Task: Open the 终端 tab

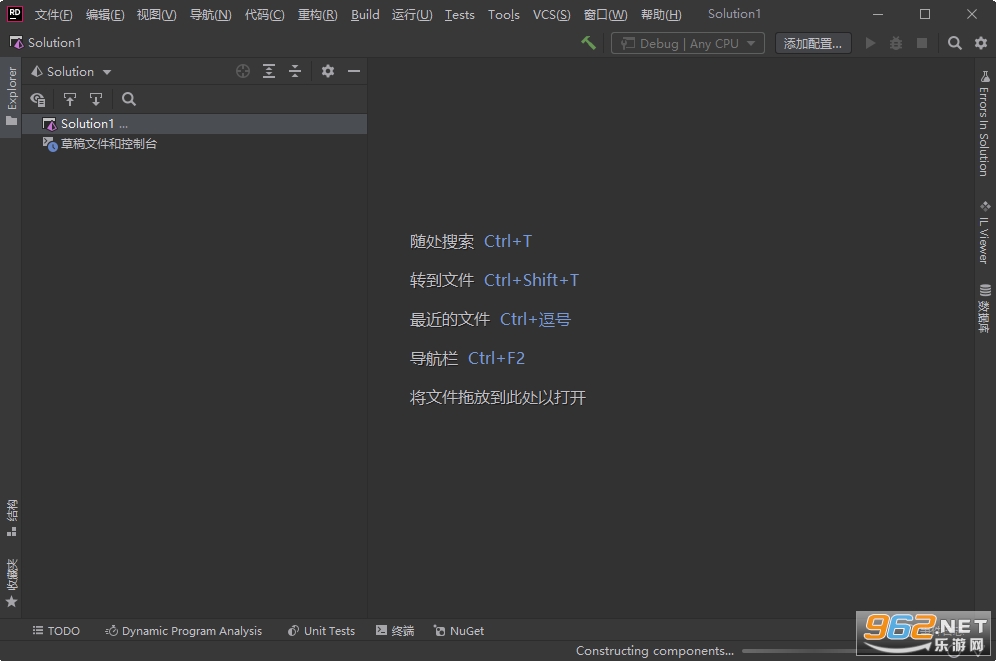Action: (395, 631)
